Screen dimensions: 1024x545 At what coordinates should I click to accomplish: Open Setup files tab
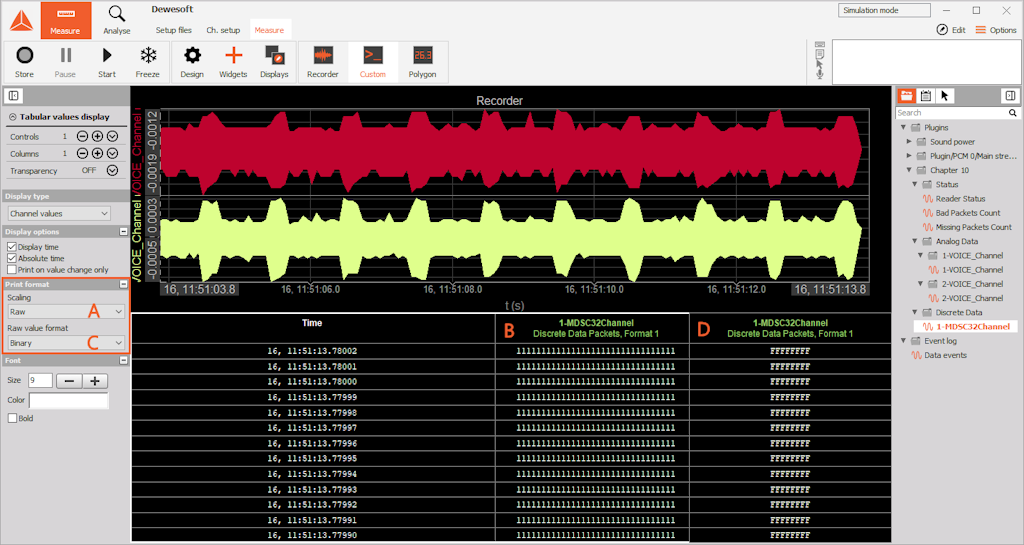point(174,30)
